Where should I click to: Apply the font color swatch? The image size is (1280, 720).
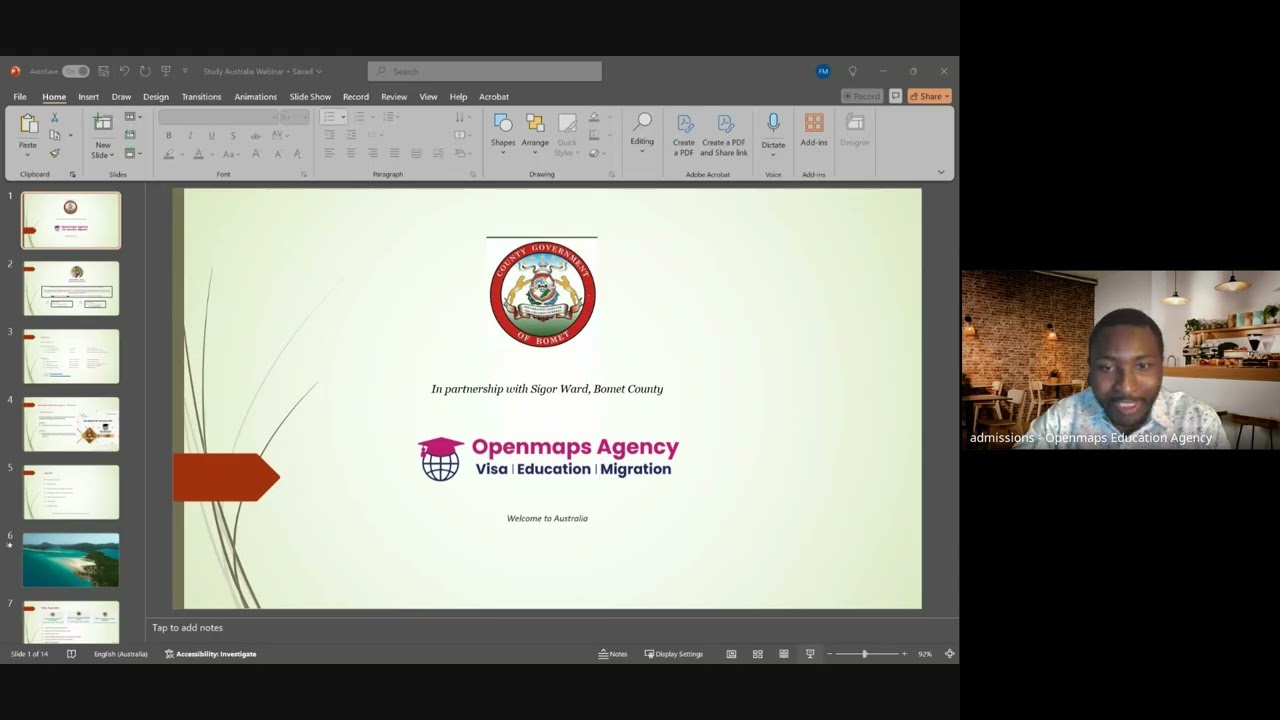click(200, 154)
